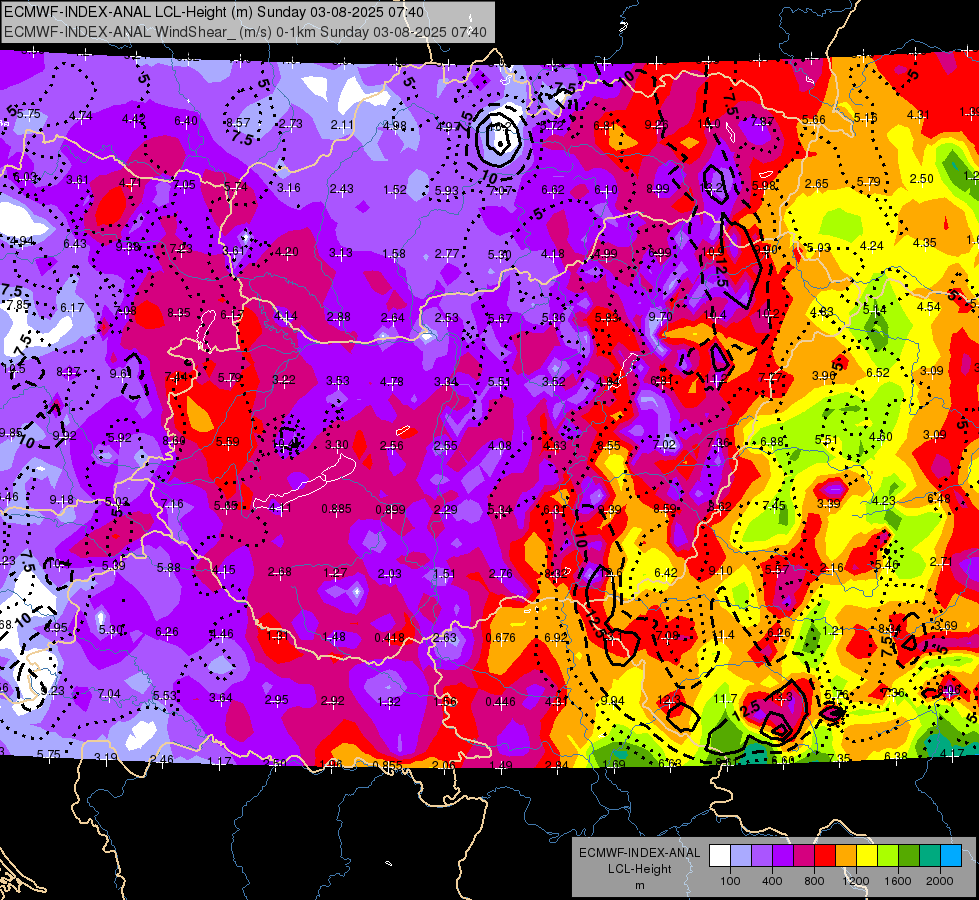Viewport: 979px width, 900px height.
Task: Click the grid value 2.92
Action: click(x=332, y=701)
